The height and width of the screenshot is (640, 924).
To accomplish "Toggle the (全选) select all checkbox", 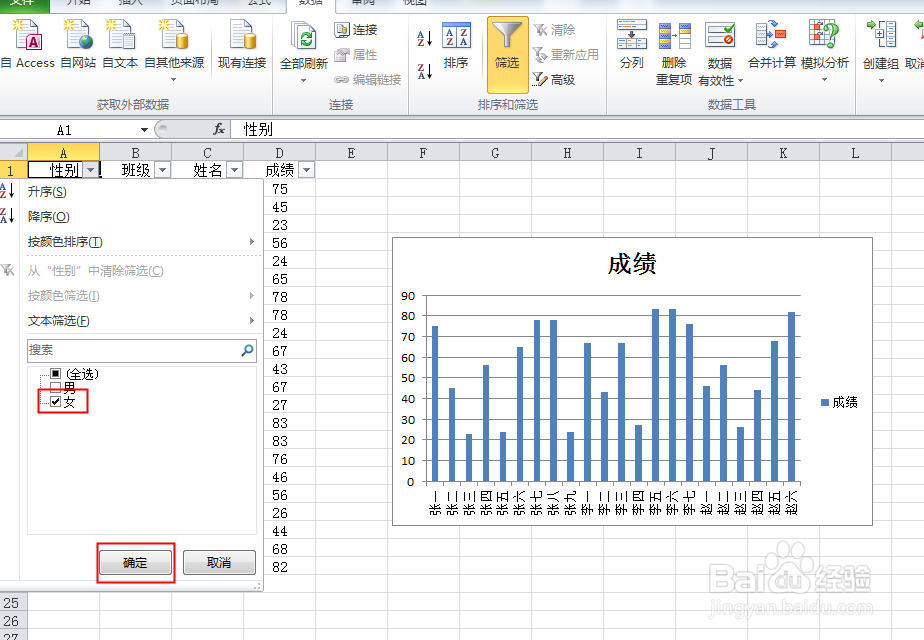I will pyautogui.click(x=55, y=374).
